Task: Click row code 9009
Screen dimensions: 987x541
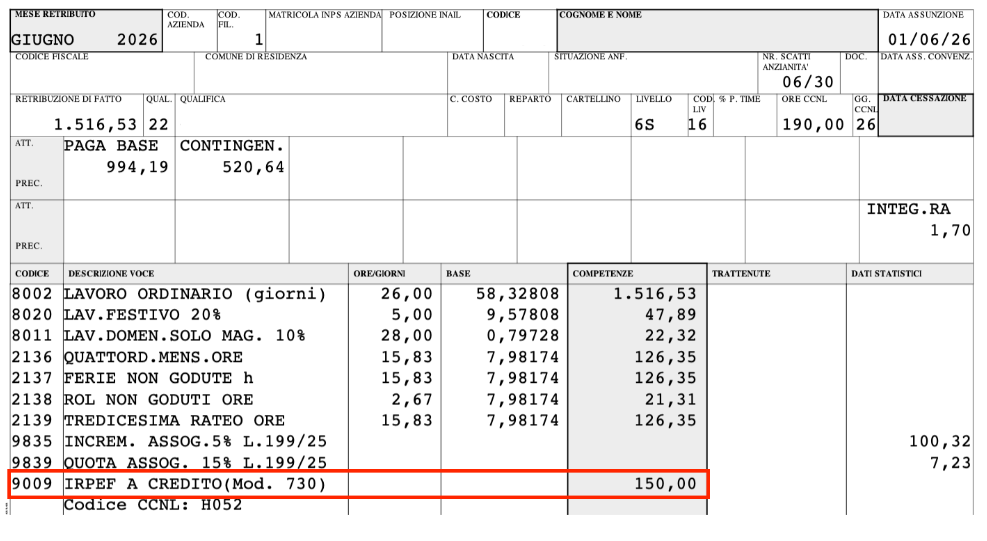Action: [x=32, y=484]
